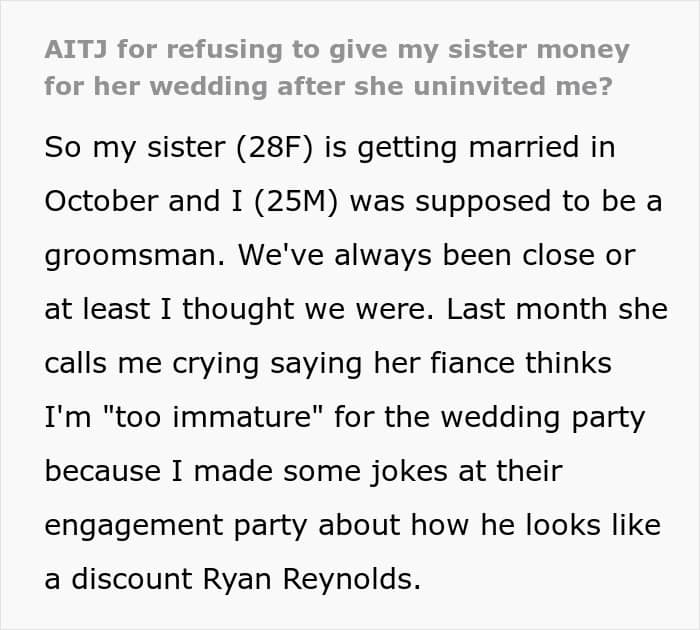
Task: Click the word "crying"
Action: click(216, 364)
